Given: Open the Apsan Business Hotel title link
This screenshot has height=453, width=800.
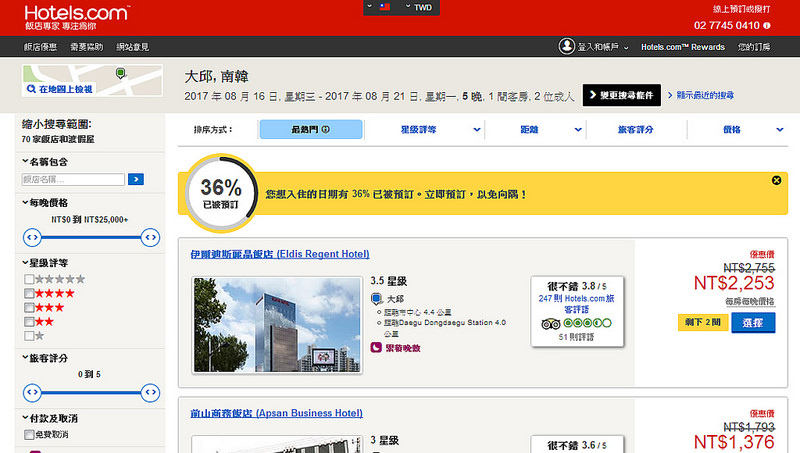Looking at the screenshot, I should pos(277,413).
